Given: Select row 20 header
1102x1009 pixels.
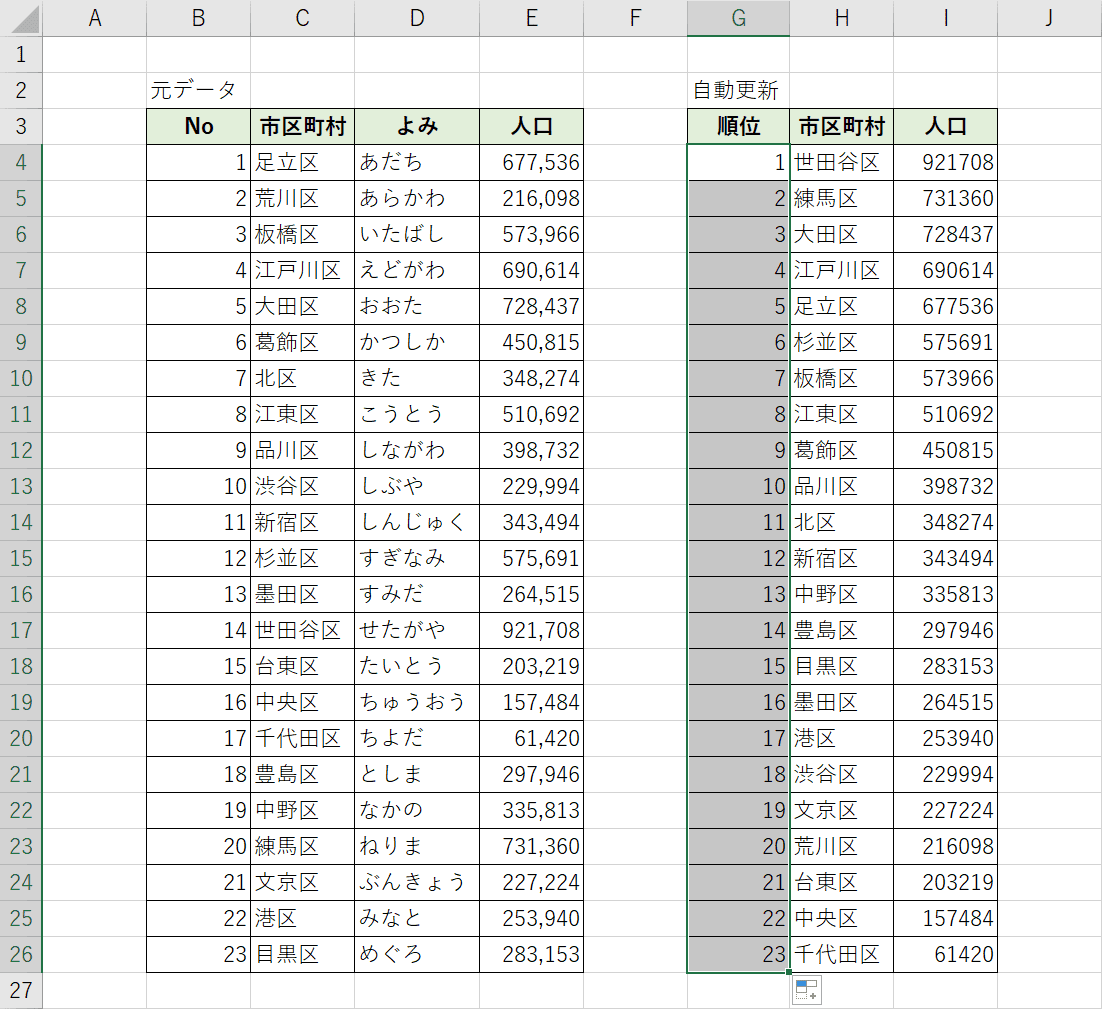Looking at the screenshot, I should click(x=21, y=738).
